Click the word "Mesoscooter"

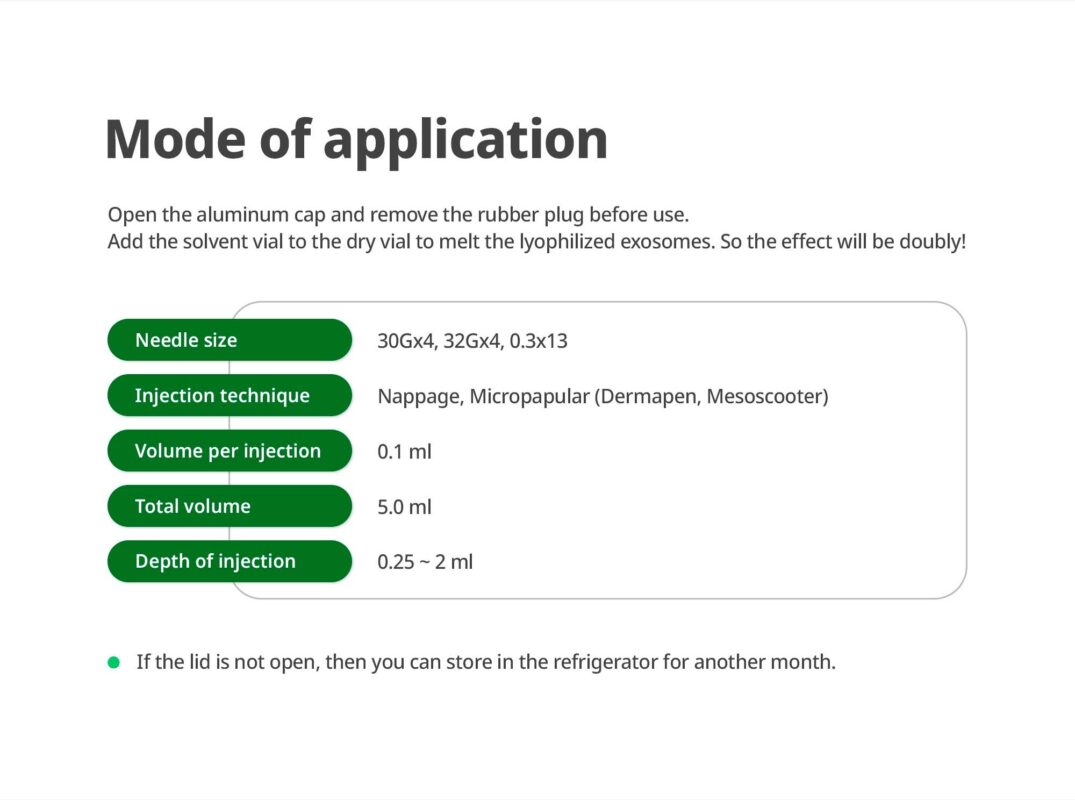coord(765,397)
